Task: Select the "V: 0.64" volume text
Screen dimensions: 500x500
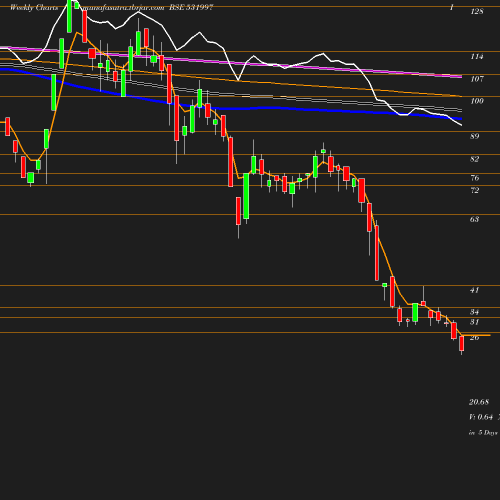Action: (x=481, y=417)
